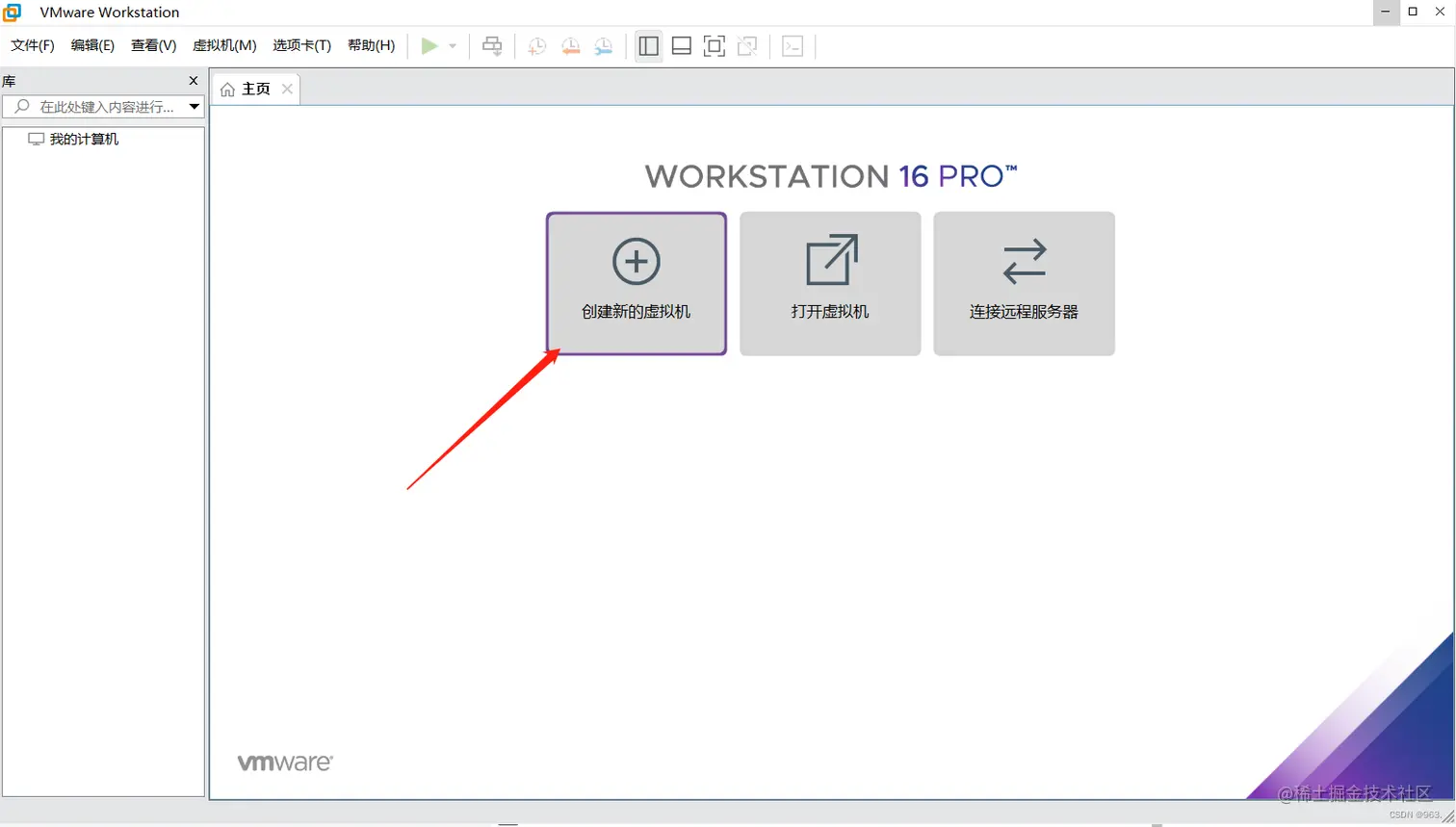Open the 虚拟机(M) menu
The image size is (1456, 827).
224,45
